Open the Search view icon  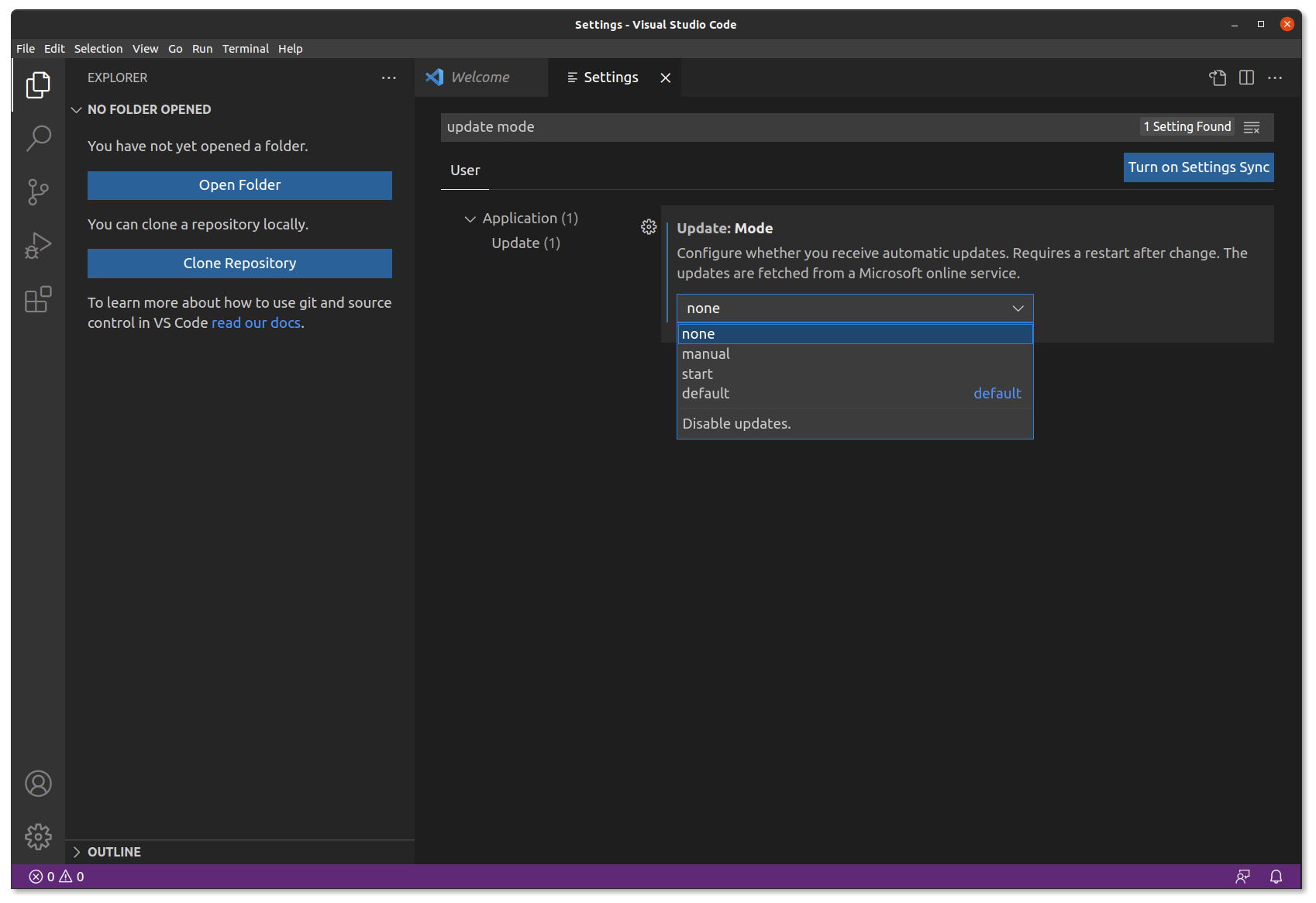point(38,138)
